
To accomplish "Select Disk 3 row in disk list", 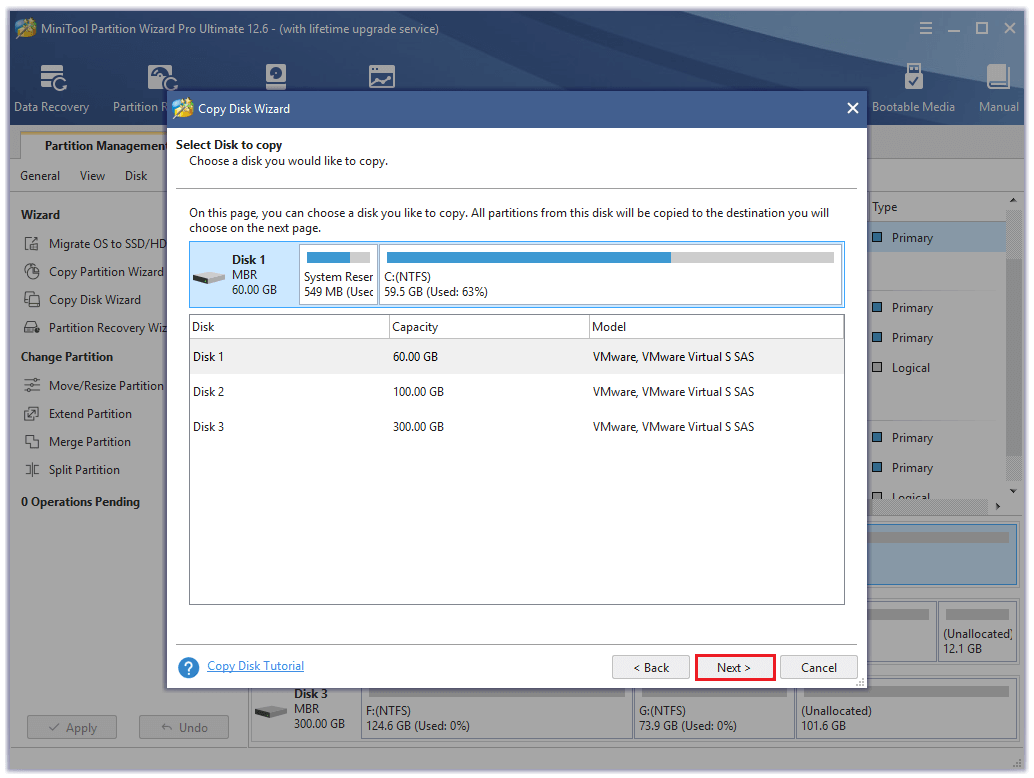I will click(516, 427).
